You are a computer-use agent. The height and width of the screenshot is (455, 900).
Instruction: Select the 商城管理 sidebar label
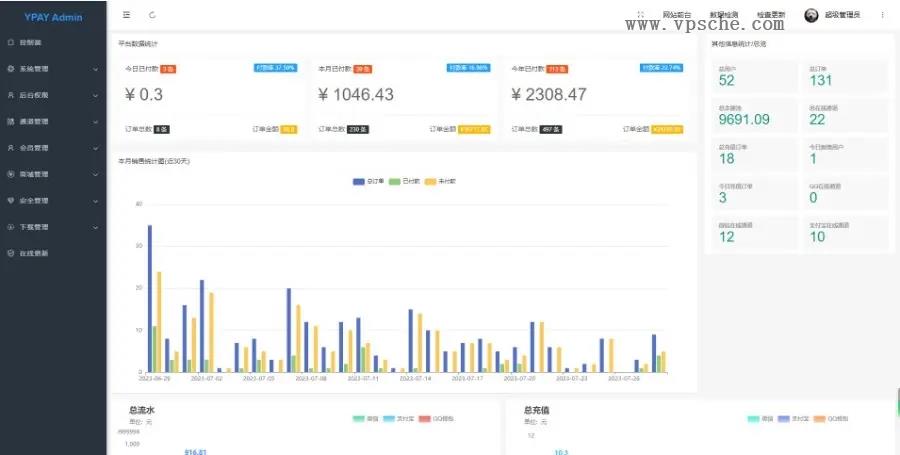(34, 174)
